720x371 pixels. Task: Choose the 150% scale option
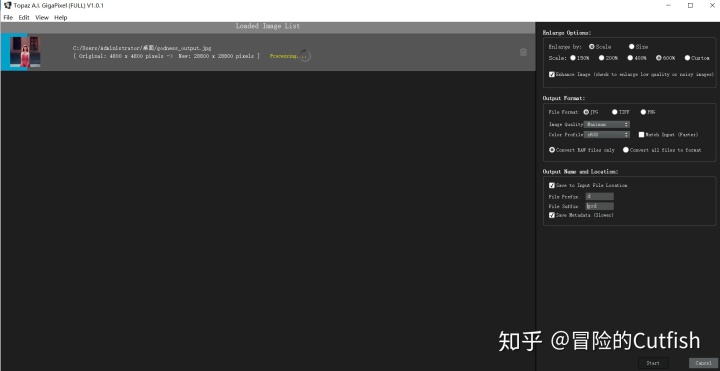[573, 58]
